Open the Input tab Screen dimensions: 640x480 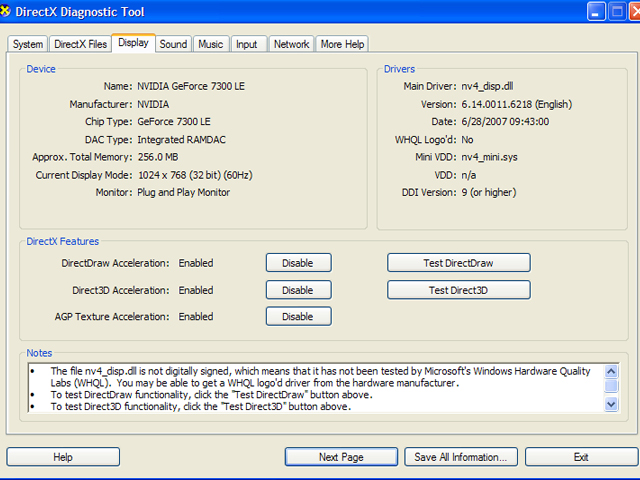(246, 44)
